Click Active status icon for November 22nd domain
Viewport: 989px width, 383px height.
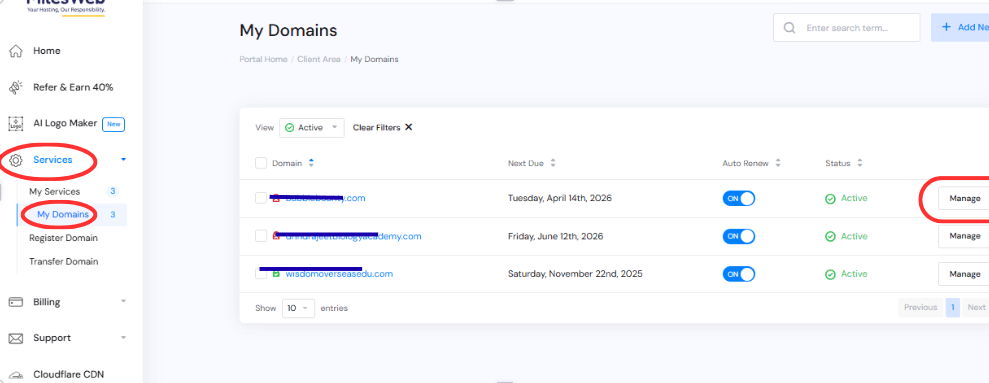point(830,274)
